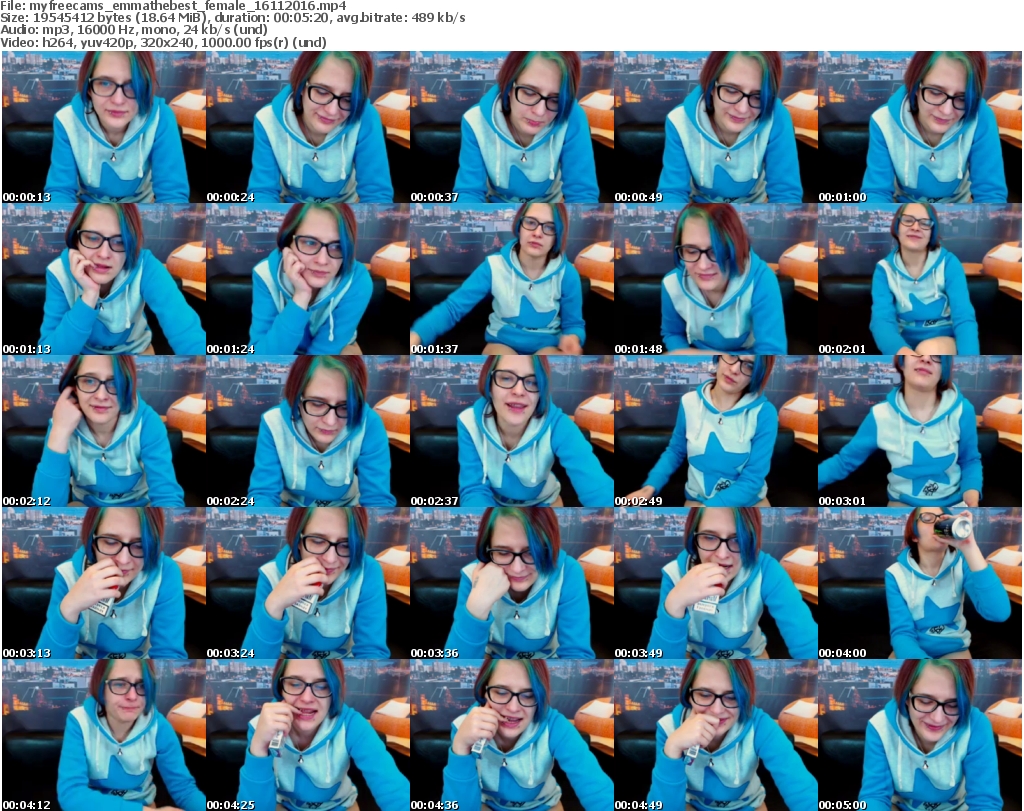1024x811 pixels.
Task: Select the thumbnail at 00:01:13
Action: pos(103,279)
